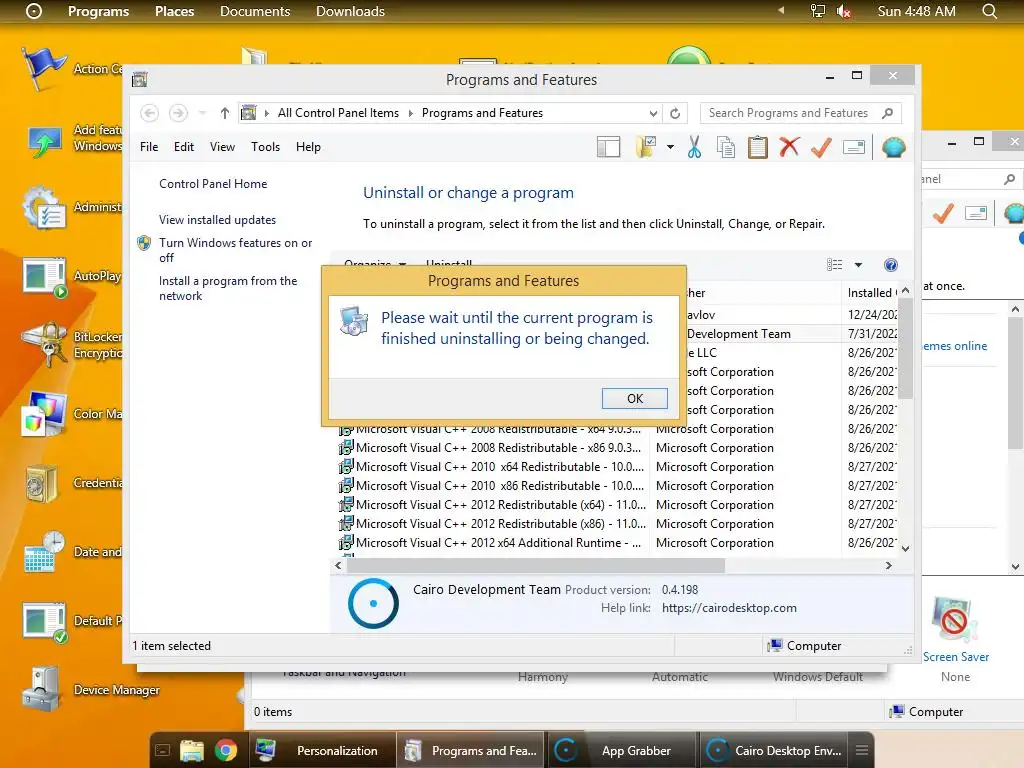Screen dimensions: 1024x768
Task: Open the Edit menu
Action: pos(184,147)
